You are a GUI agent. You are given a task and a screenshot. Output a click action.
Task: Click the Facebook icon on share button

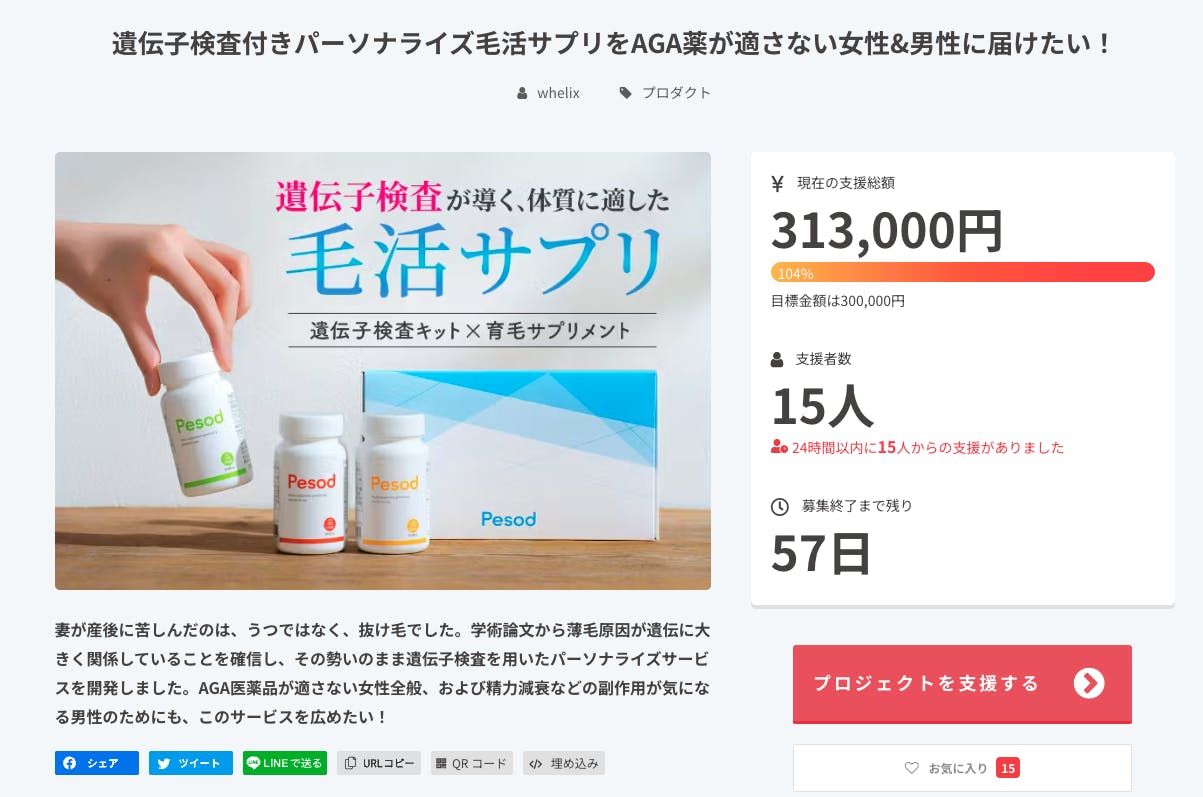pos(70,764)
